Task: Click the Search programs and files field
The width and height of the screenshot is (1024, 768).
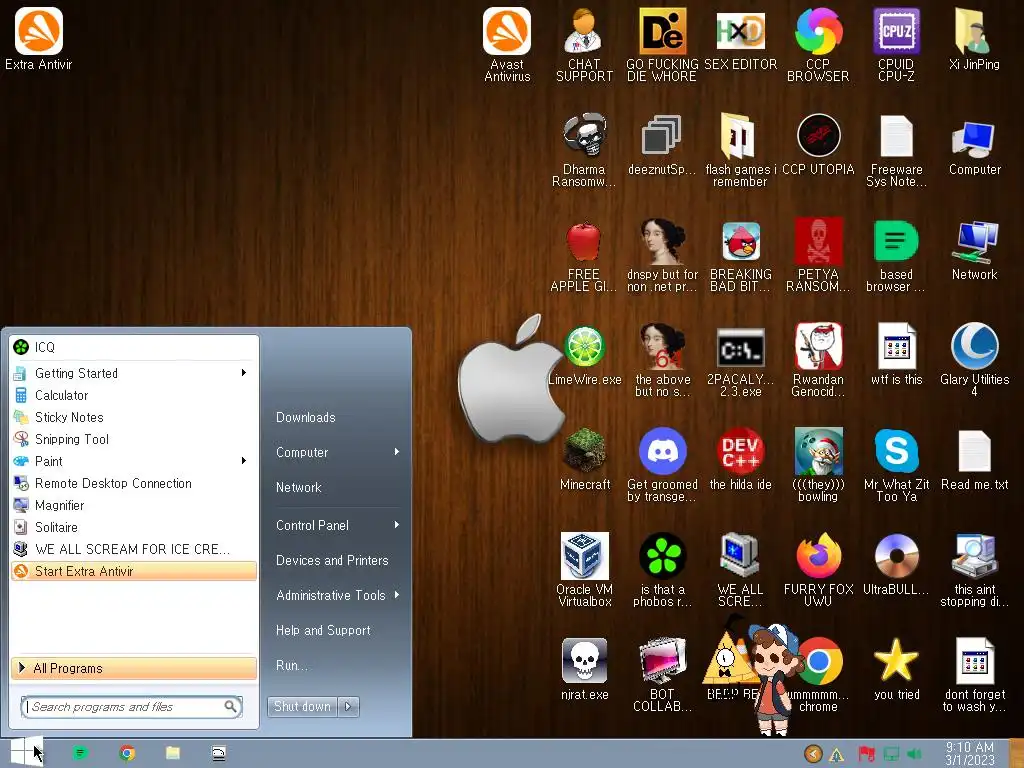Action: tap(132, 707)
